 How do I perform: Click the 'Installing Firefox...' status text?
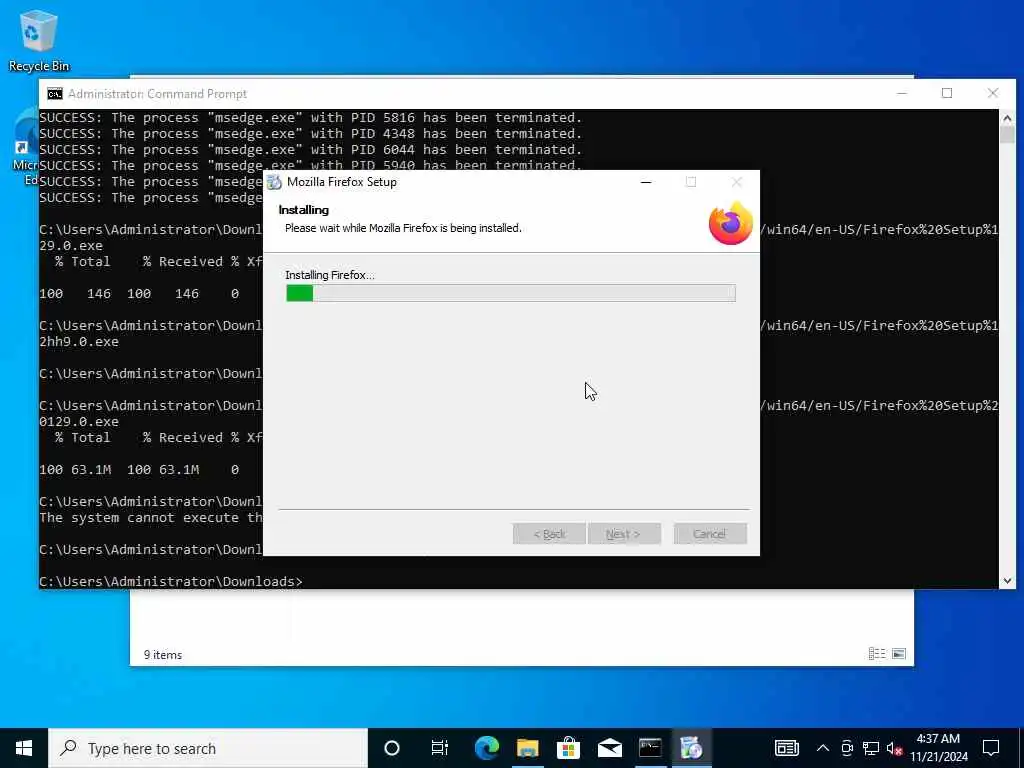pyautogui.click(x=330, y=275)
